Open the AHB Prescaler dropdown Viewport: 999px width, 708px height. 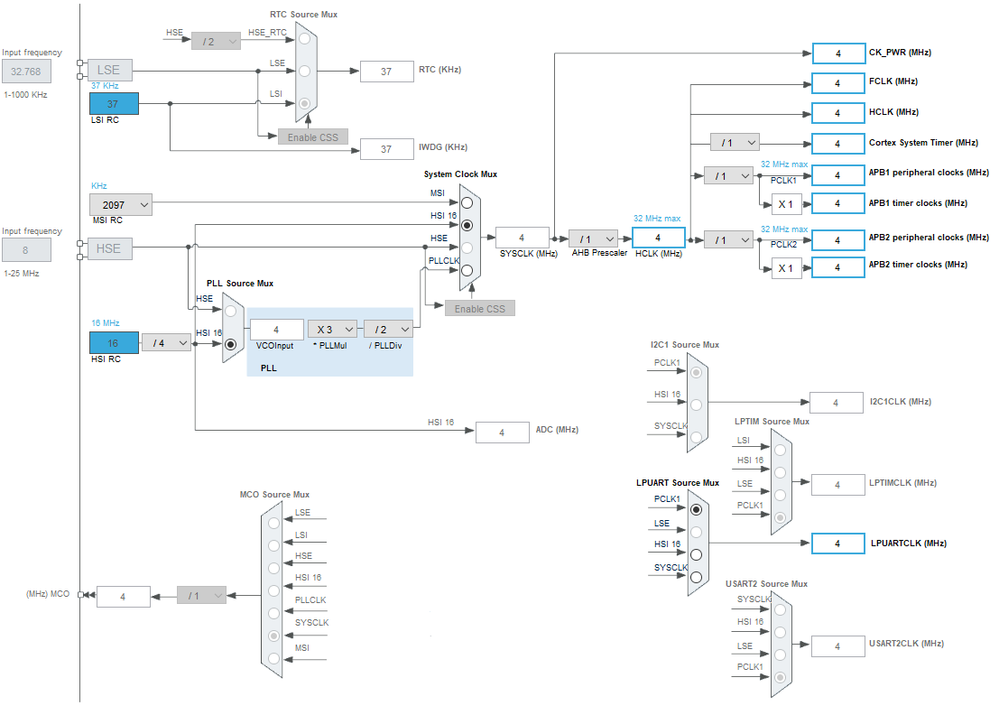pyautogui.click(x=593, y=239)
